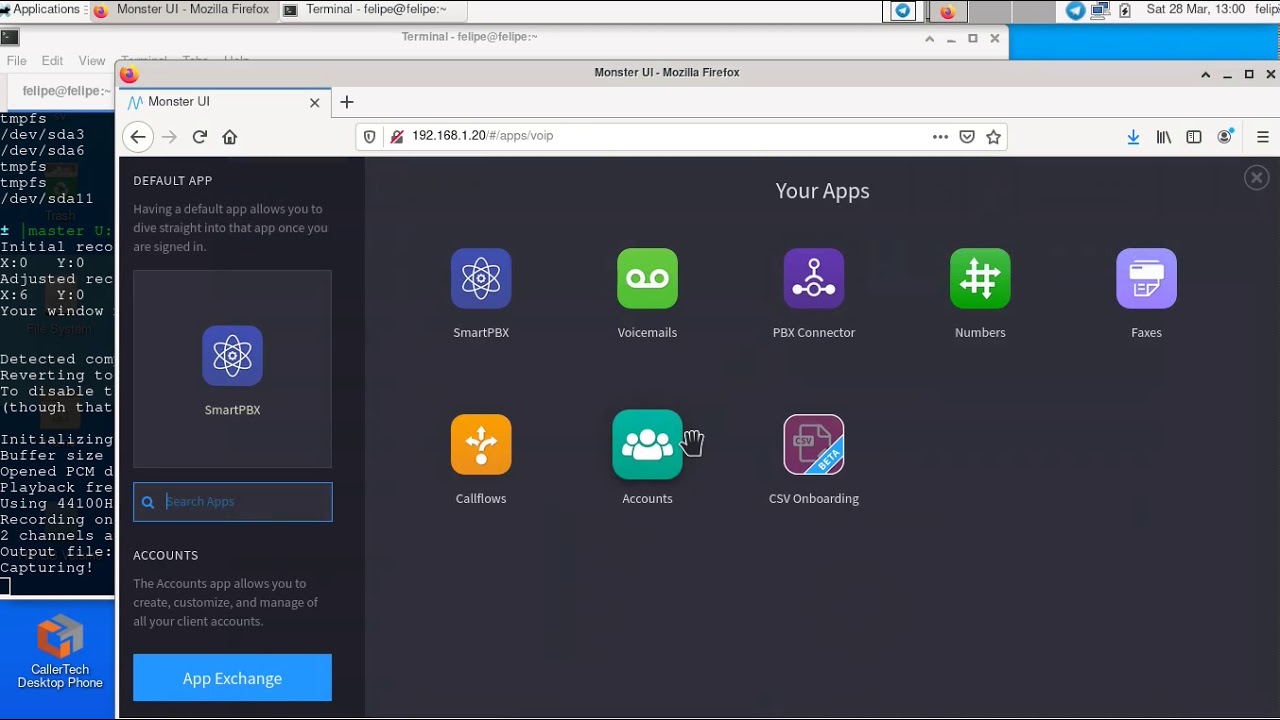Open network connections tray icon
The height and width of the screenshot is (720, 1280).
[1100, 10]
